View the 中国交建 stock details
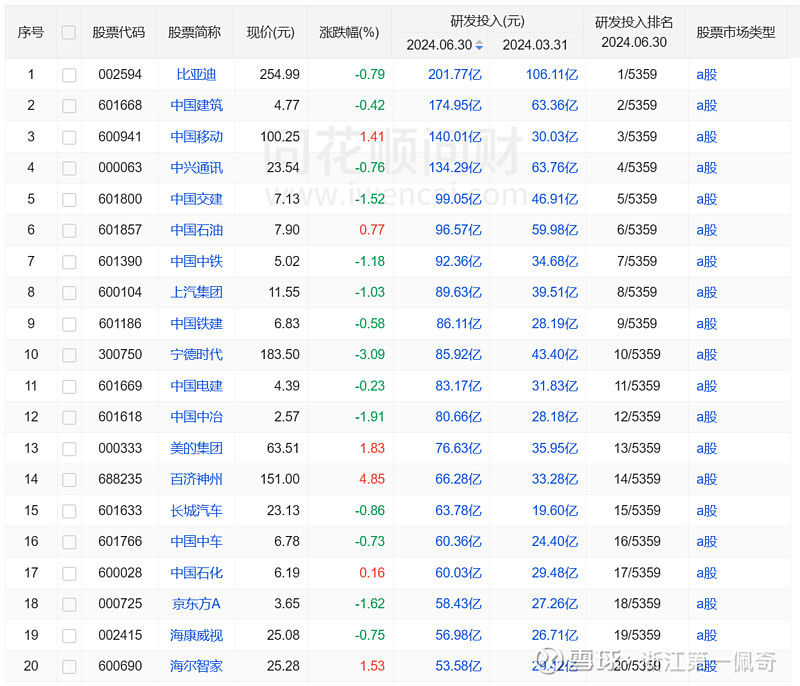Image resolution: width=800 pixels, height=686 pixels. (x=196, y=199)
